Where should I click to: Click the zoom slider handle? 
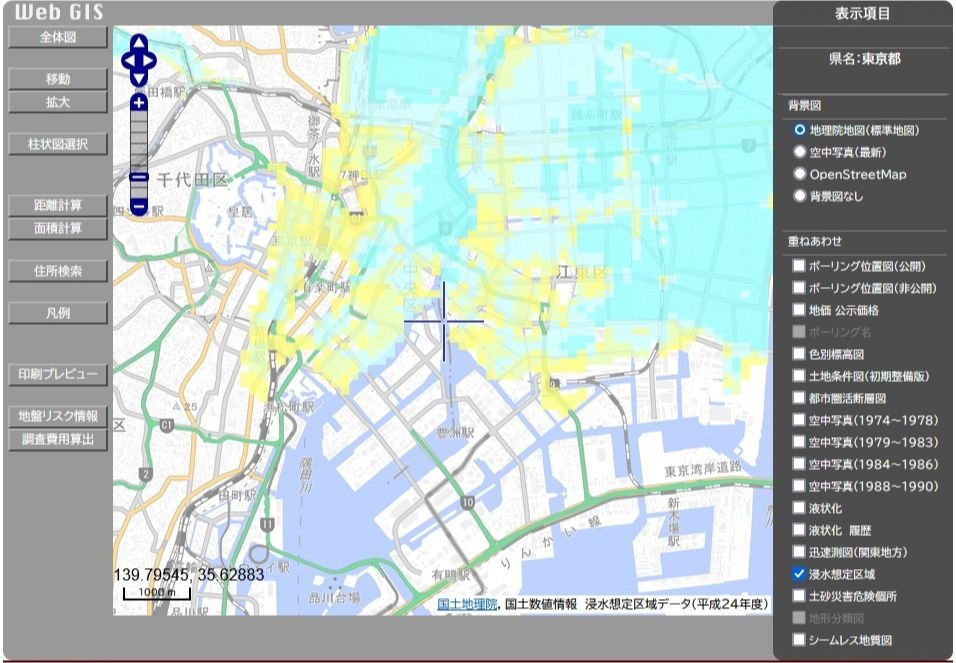tap(139, 178)
